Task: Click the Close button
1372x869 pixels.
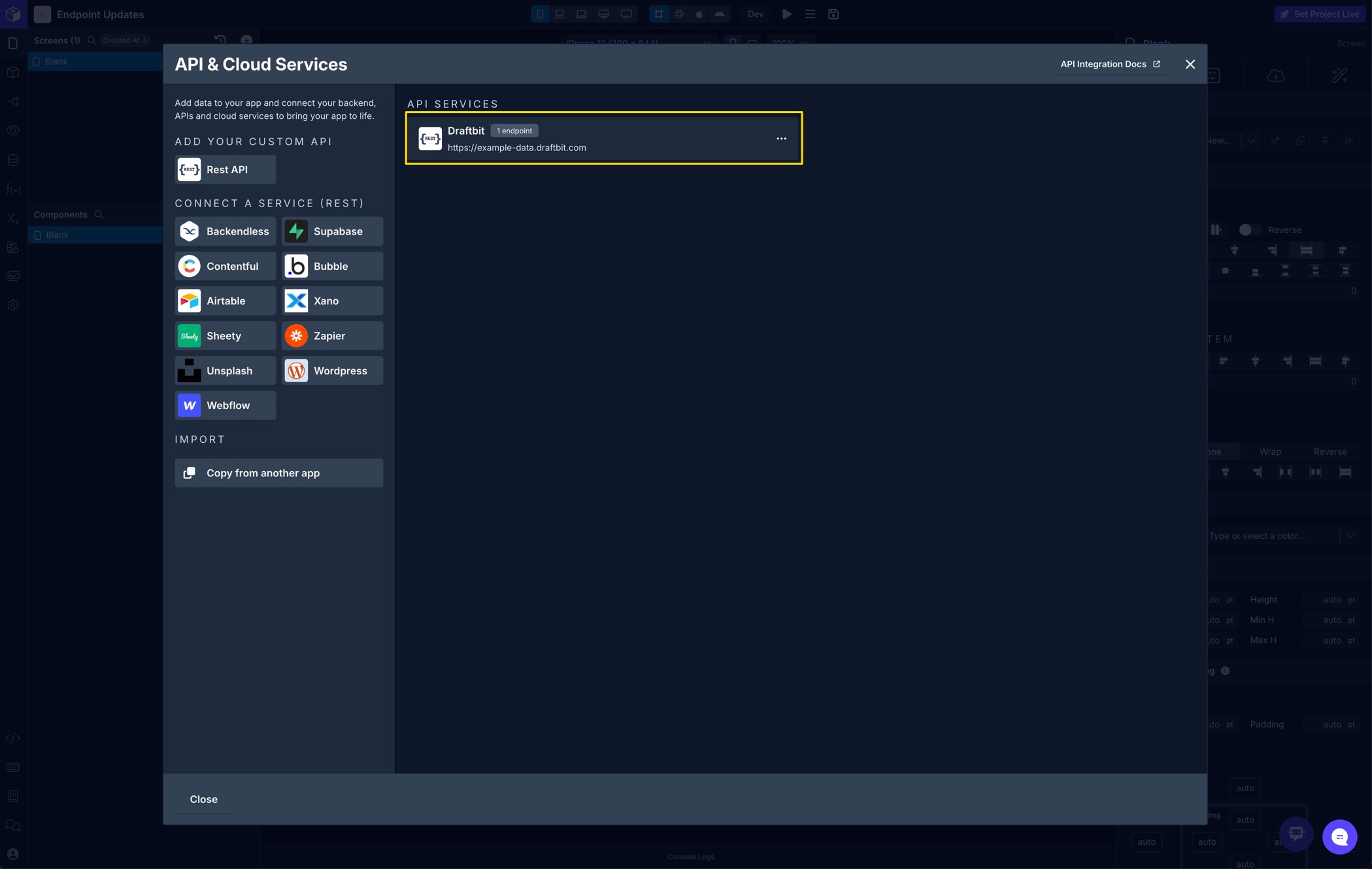Action: (203, 799)
